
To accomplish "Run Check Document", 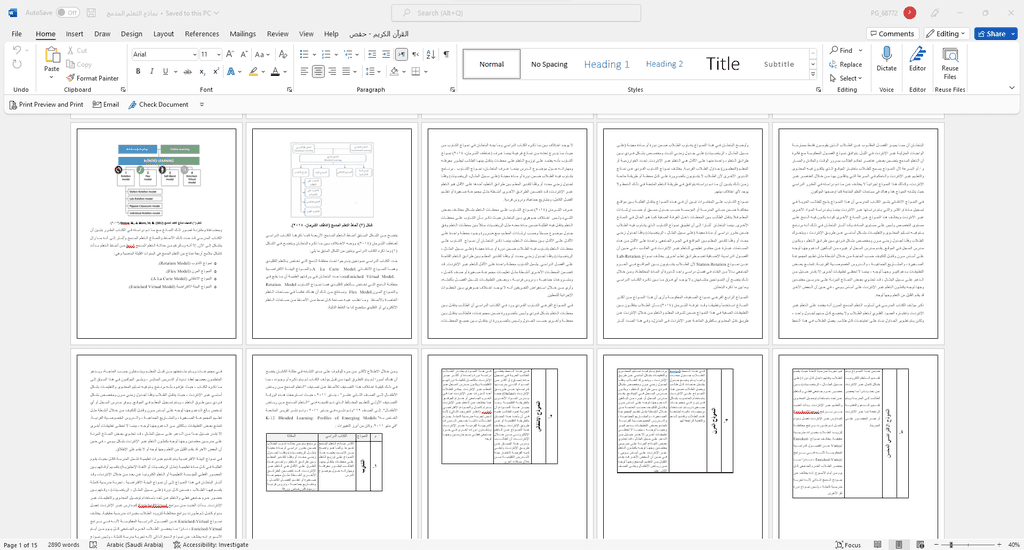I will (x=158, y=105).
